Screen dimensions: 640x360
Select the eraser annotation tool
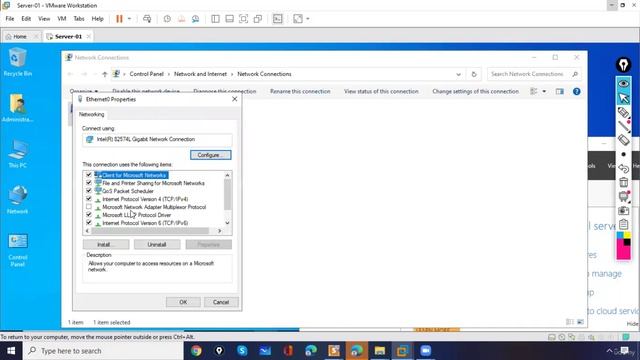[623, 140]
